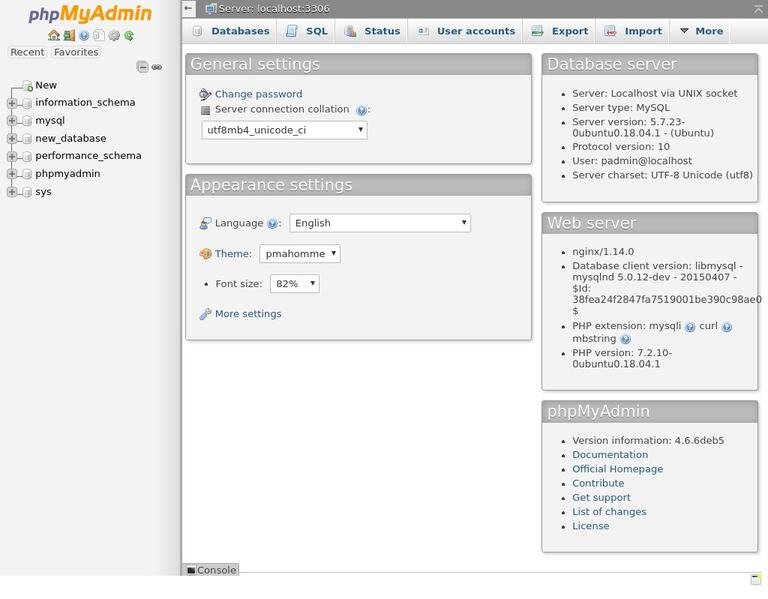Click the green reload navigation icon
Screen dimensions: 768x599
(129, 35)
